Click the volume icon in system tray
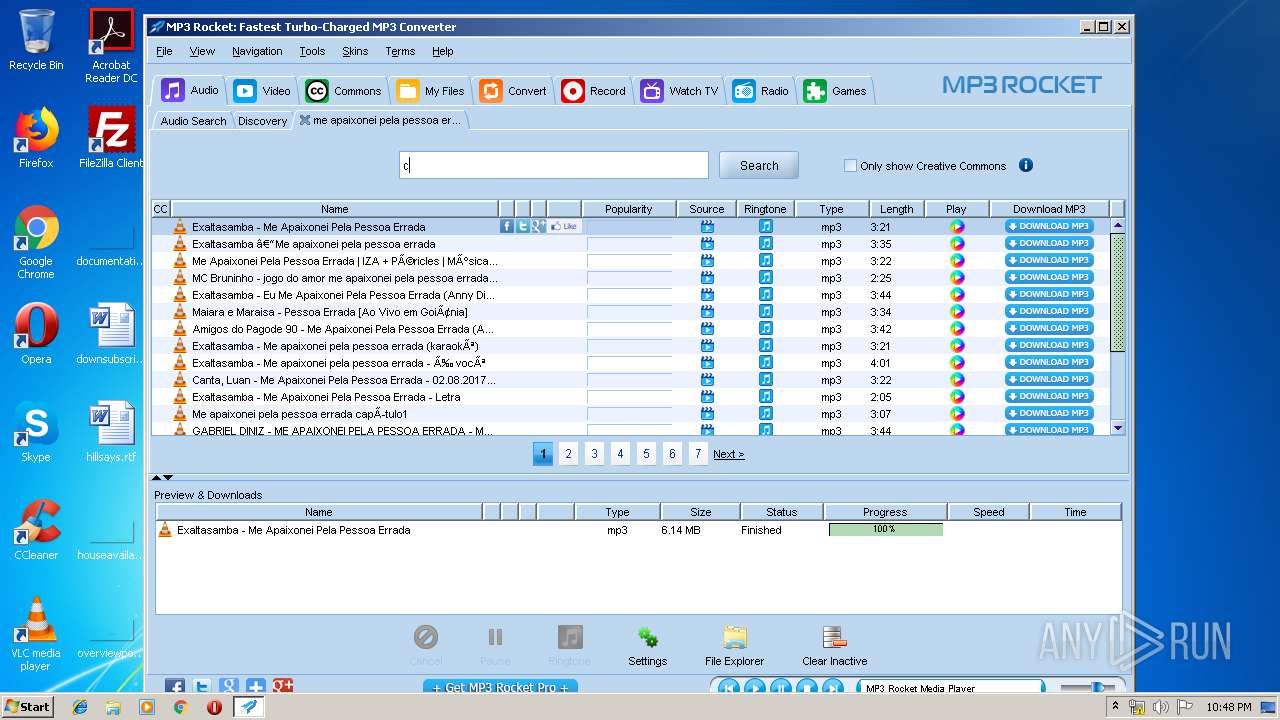Screen dimensions: 1280x720 coord(1160,707)
